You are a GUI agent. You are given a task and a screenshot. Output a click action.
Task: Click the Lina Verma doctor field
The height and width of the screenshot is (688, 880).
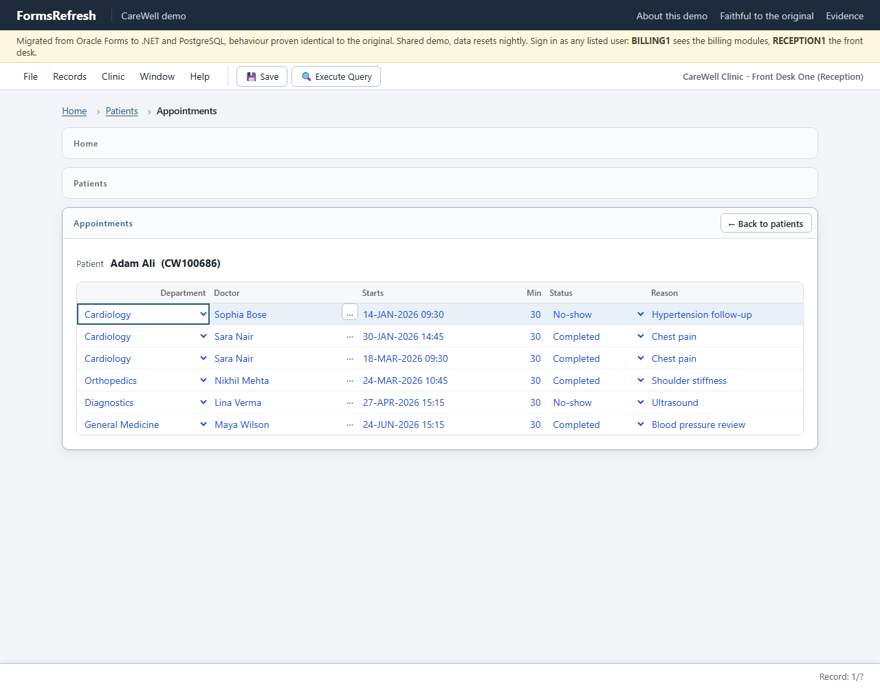[277, 402]
